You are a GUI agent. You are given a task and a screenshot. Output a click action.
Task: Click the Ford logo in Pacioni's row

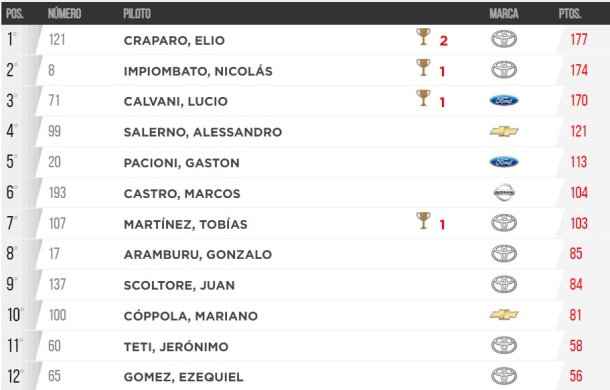point(504,162)
